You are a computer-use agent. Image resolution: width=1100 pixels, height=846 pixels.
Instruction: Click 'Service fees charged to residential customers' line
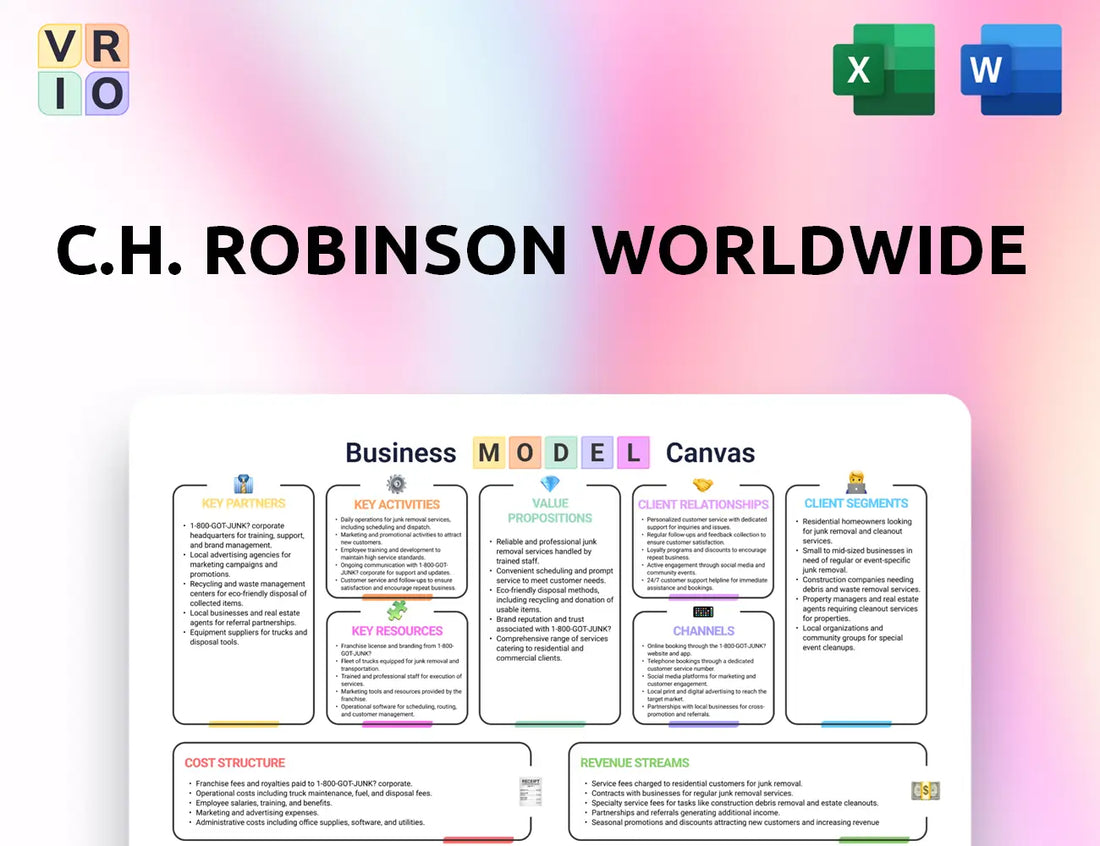tap(696, 784)
